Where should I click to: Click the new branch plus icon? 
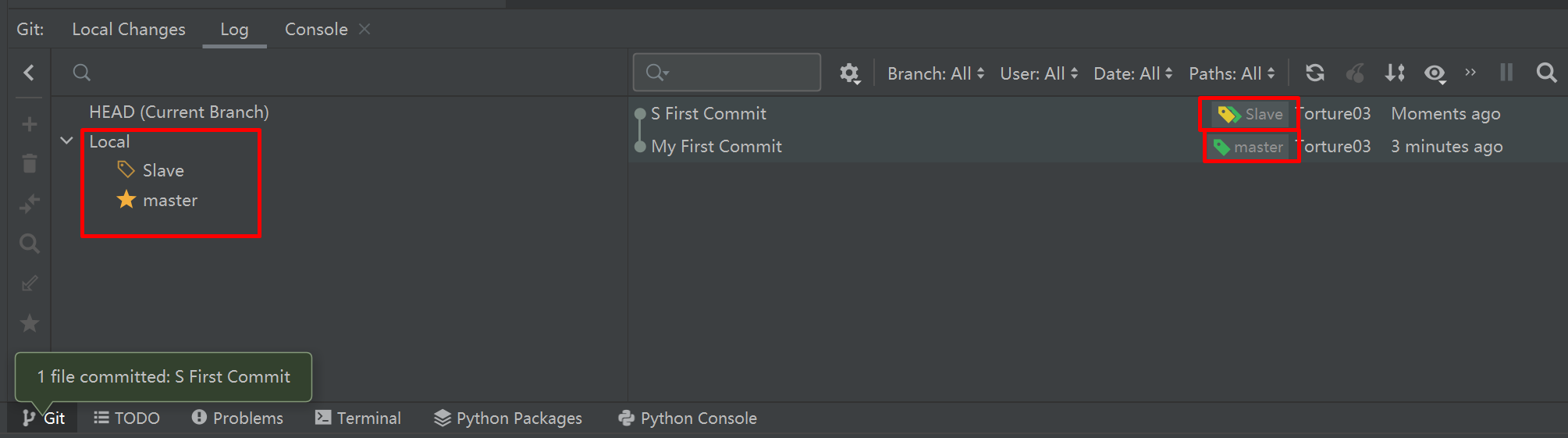pos(30,124)
